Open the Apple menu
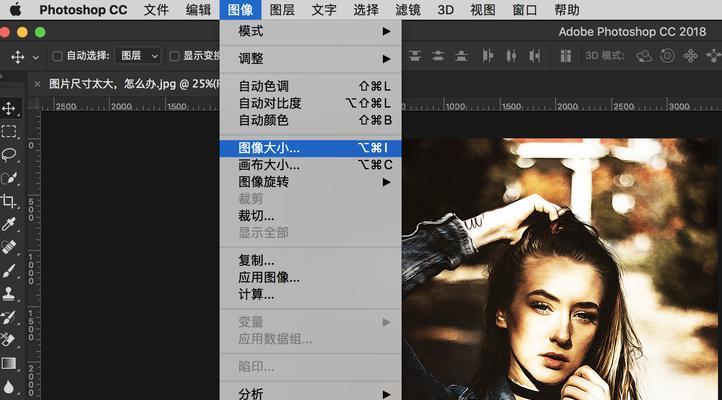The width and height of the screenshot is (722, 400). pyautogui.click(x=16, y=10)
